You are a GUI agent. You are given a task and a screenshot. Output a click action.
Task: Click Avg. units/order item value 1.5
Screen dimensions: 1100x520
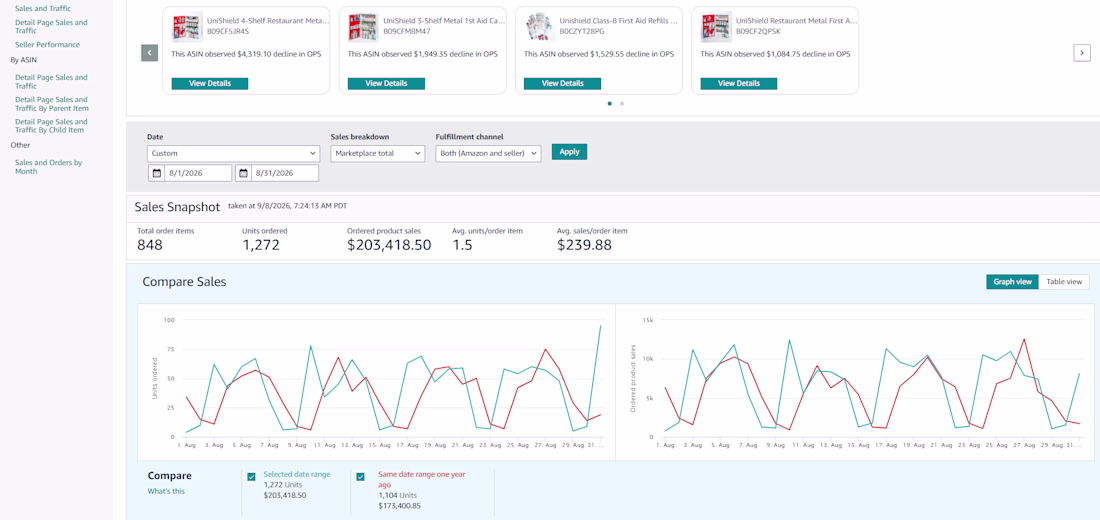(x=462, y=245)
